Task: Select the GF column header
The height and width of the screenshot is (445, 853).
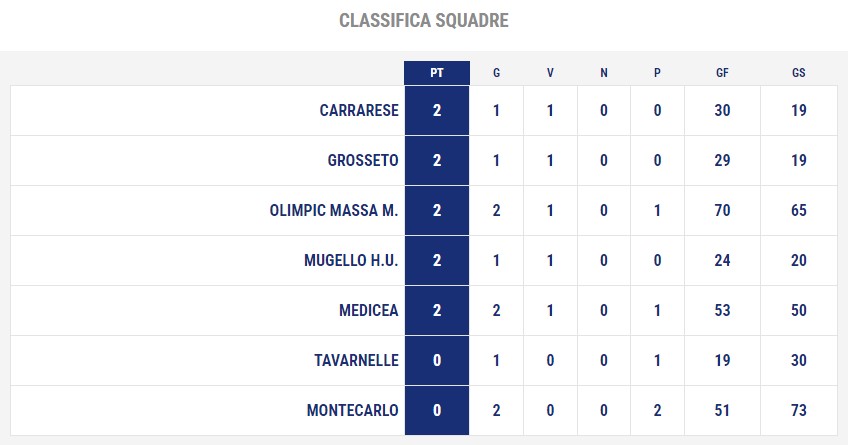Action: coord(722,73)
